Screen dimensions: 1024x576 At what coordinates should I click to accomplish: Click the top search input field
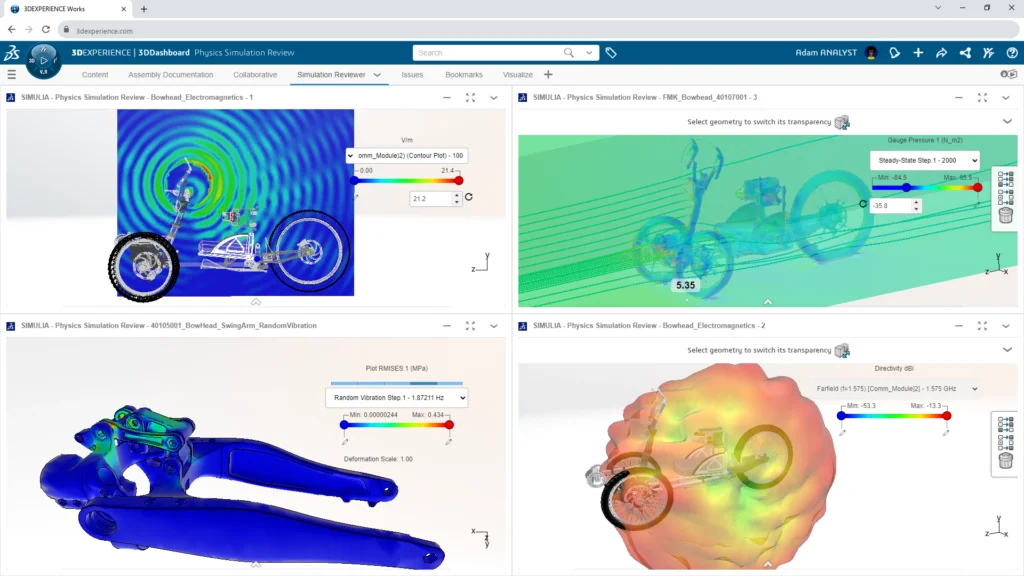click(488, 53)
